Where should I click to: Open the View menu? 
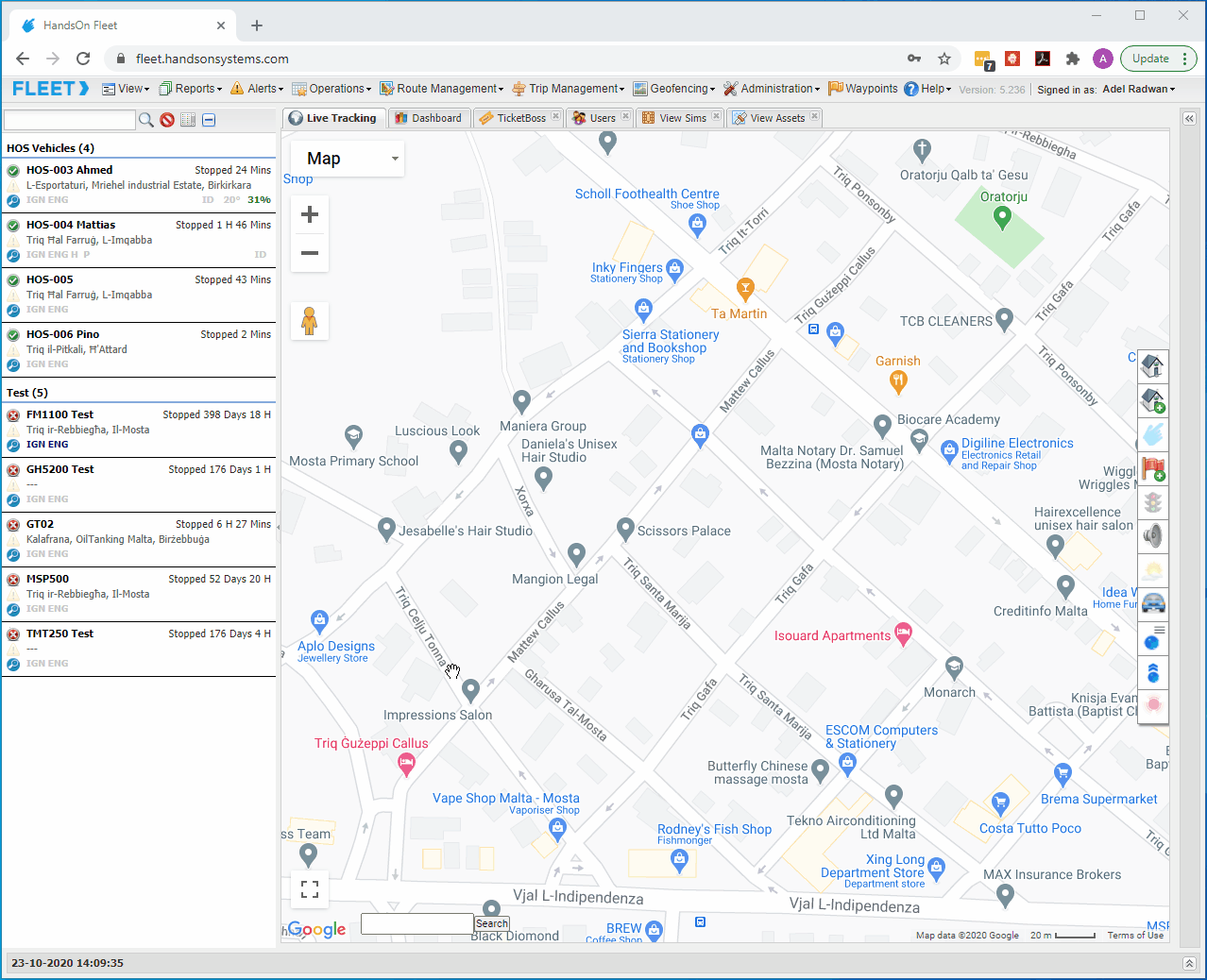pyautogui.click(x=126, y=89)
